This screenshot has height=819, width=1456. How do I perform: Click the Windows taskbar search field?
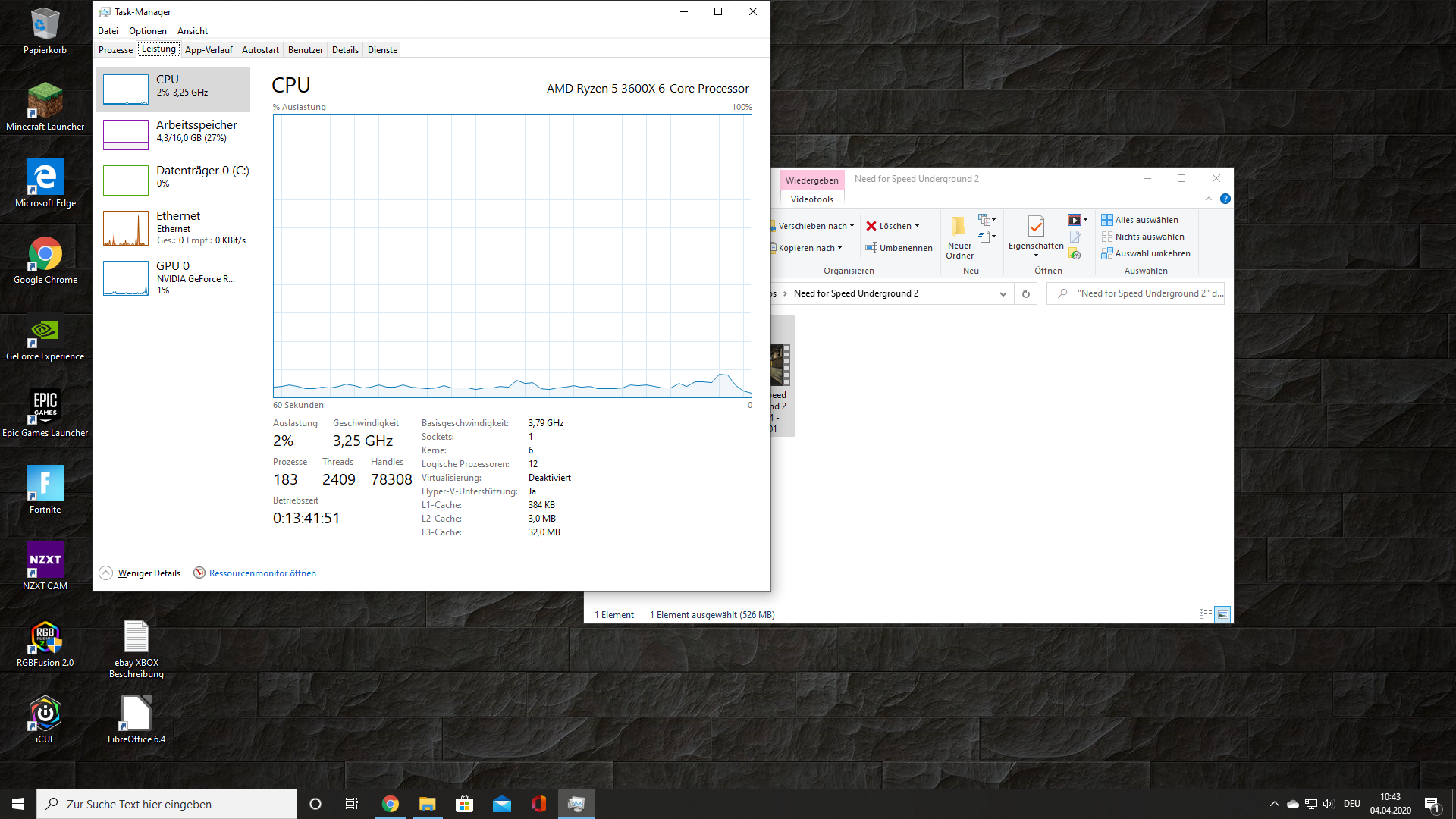167,804
